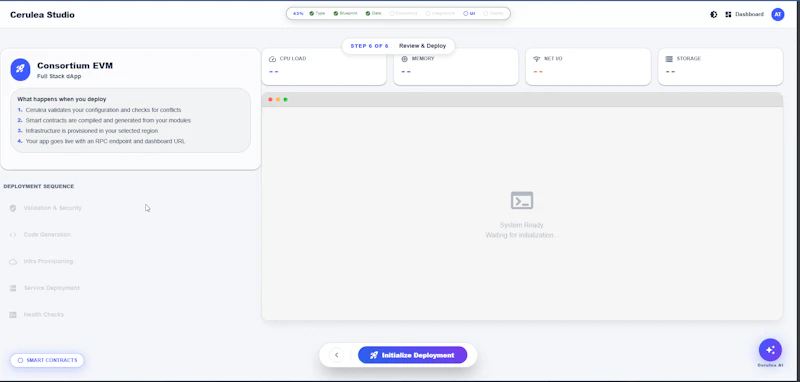Click the Step 6 of 6 badge
800x382 pixels.
(x=369, y=46)
